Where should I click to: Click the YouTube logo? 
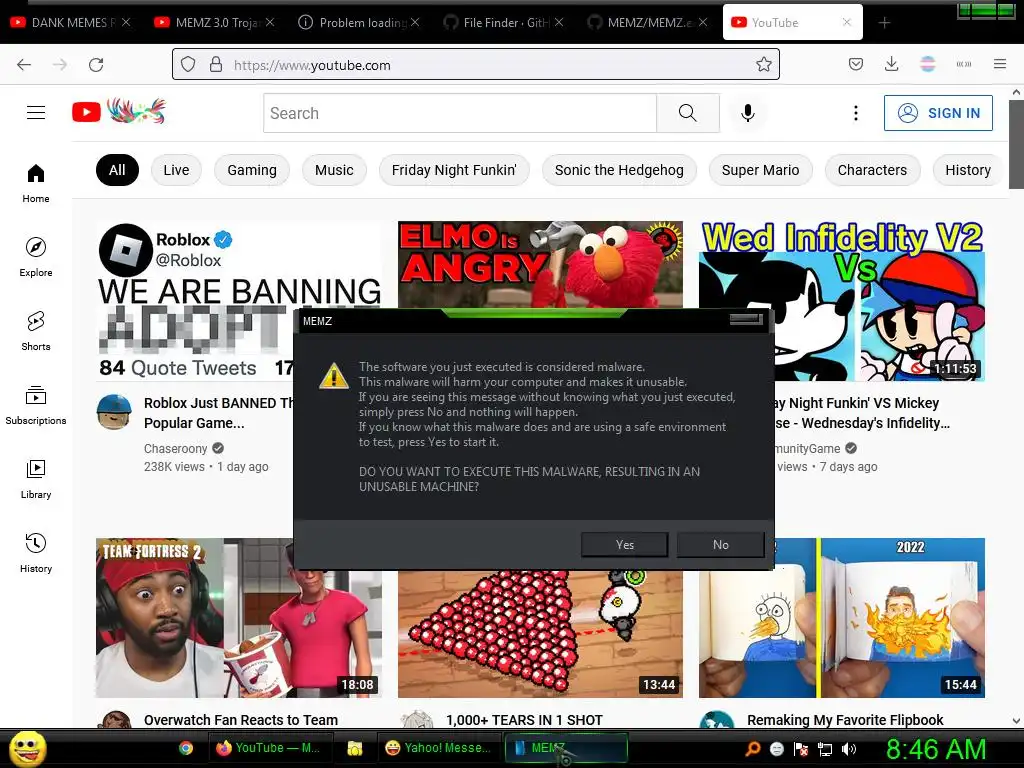pos(119,112)
